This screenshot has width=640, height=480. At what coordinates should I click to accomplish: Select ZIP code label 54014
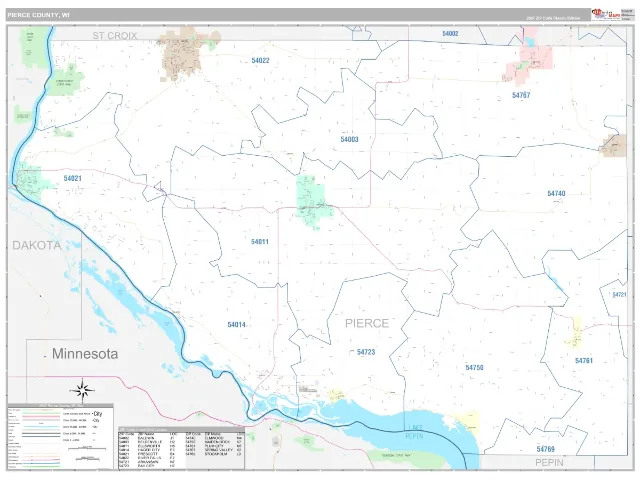[x=237, y=325]
